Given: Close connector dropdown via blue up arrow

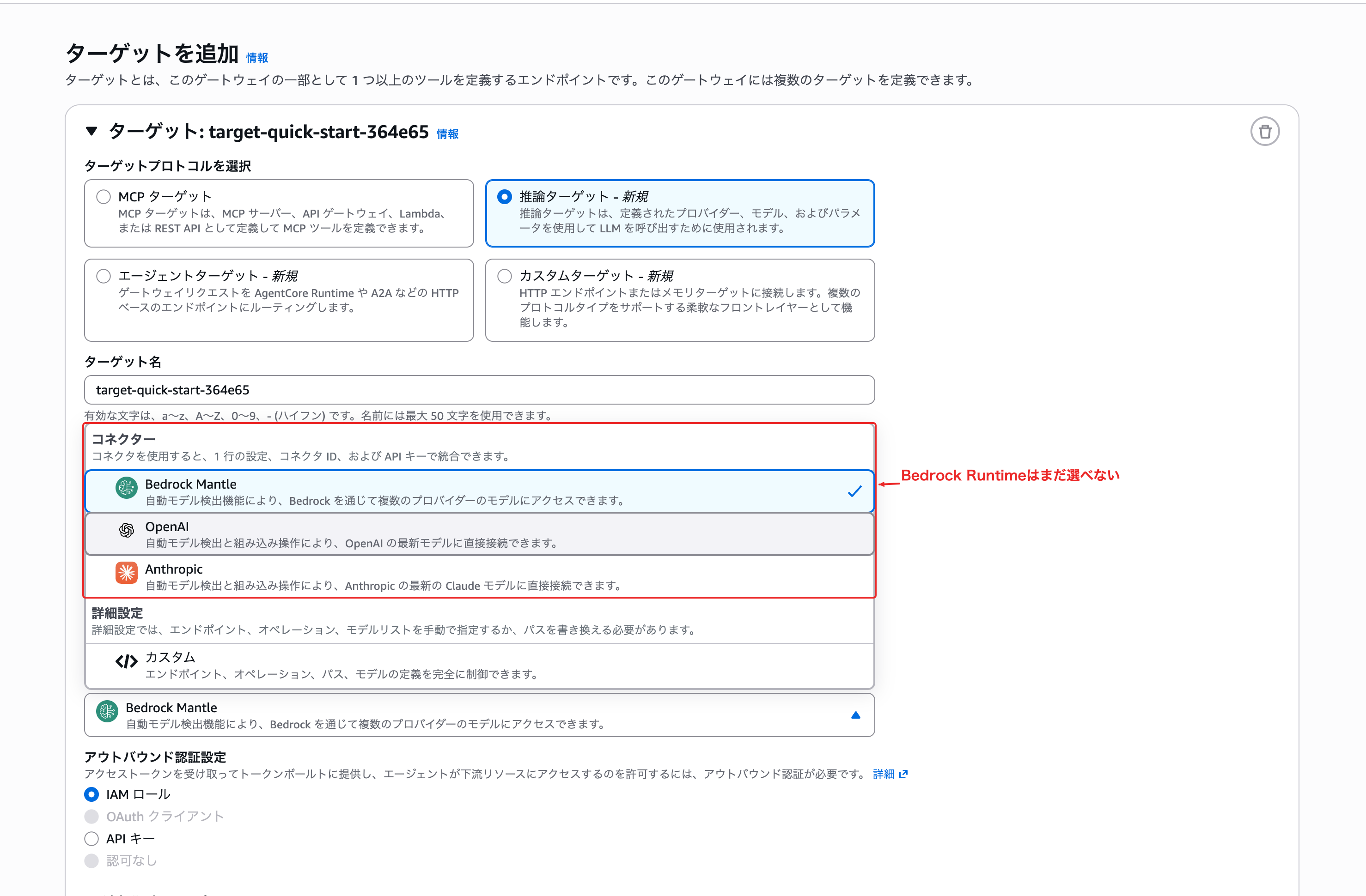Looking at the screenshot, I should 855,715.
